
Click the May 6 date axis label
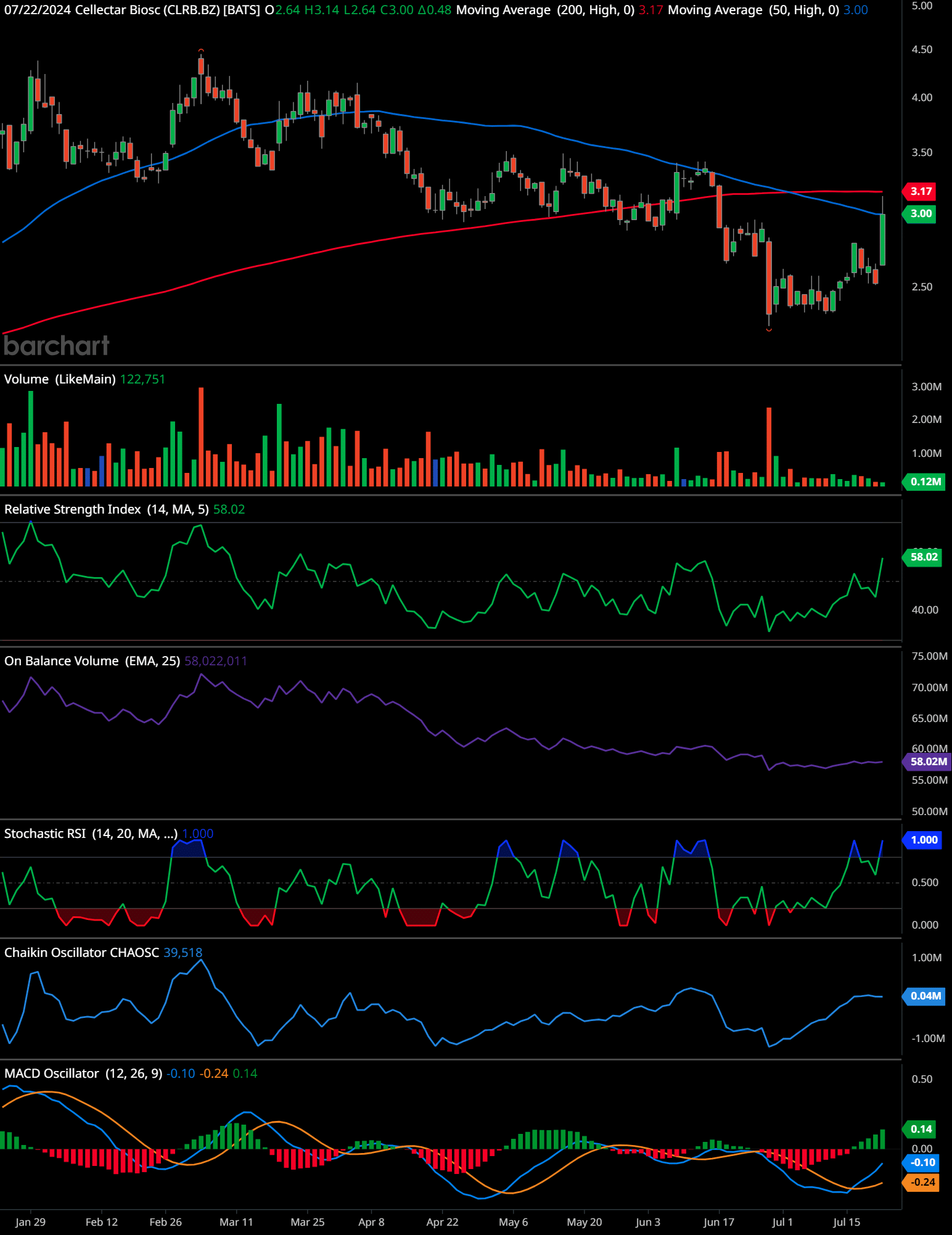click(513, 1222)
